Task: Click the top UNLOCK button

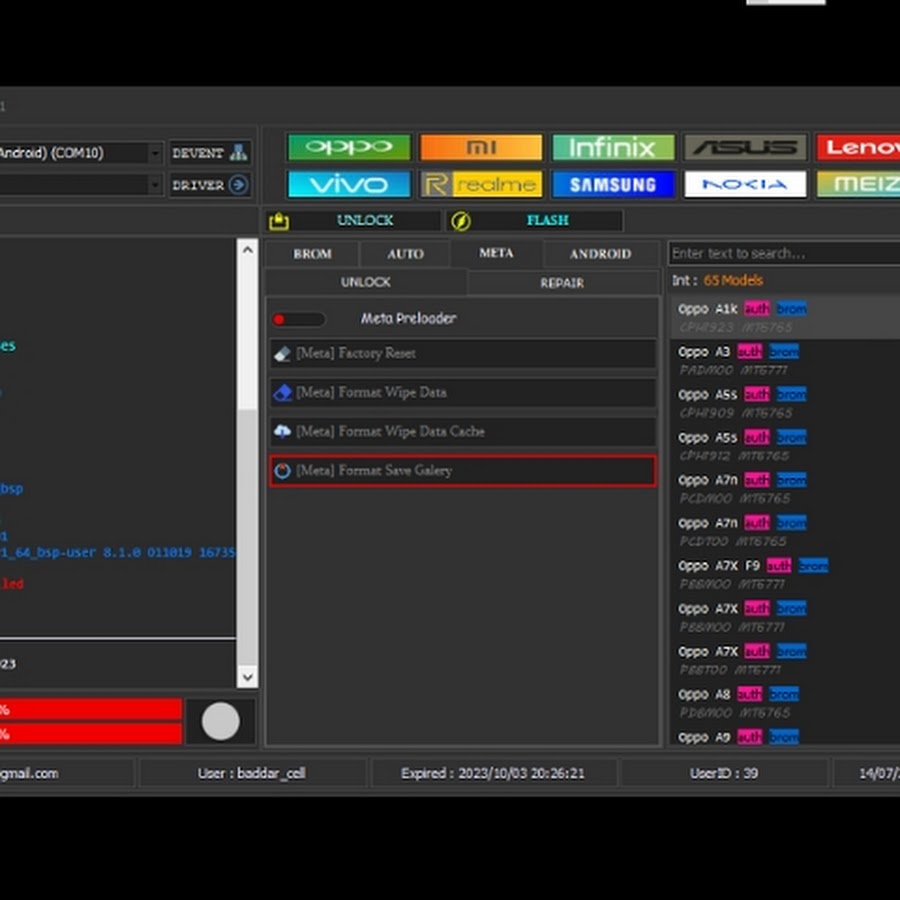Action: pyautogui.click(x=354, y=221)
